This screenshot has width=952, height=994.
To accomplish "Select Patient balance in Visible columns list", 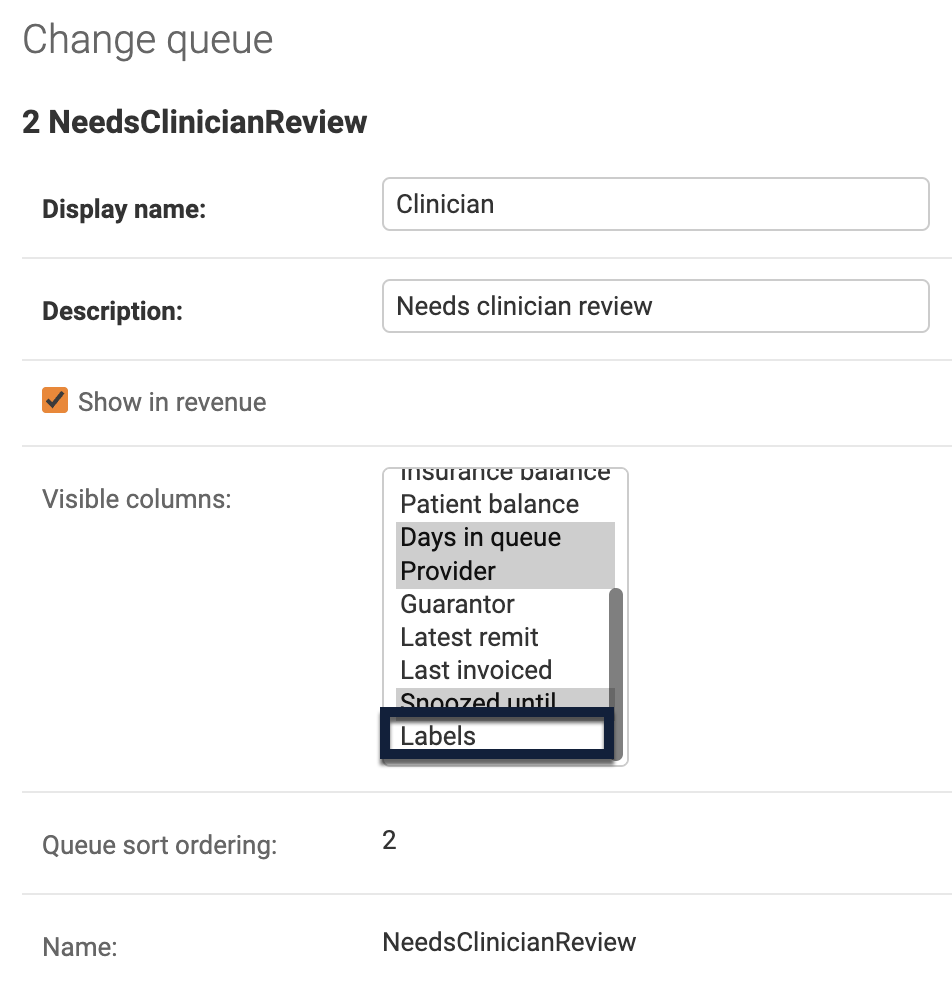I will pyautogui.click(x=505, y=505).
